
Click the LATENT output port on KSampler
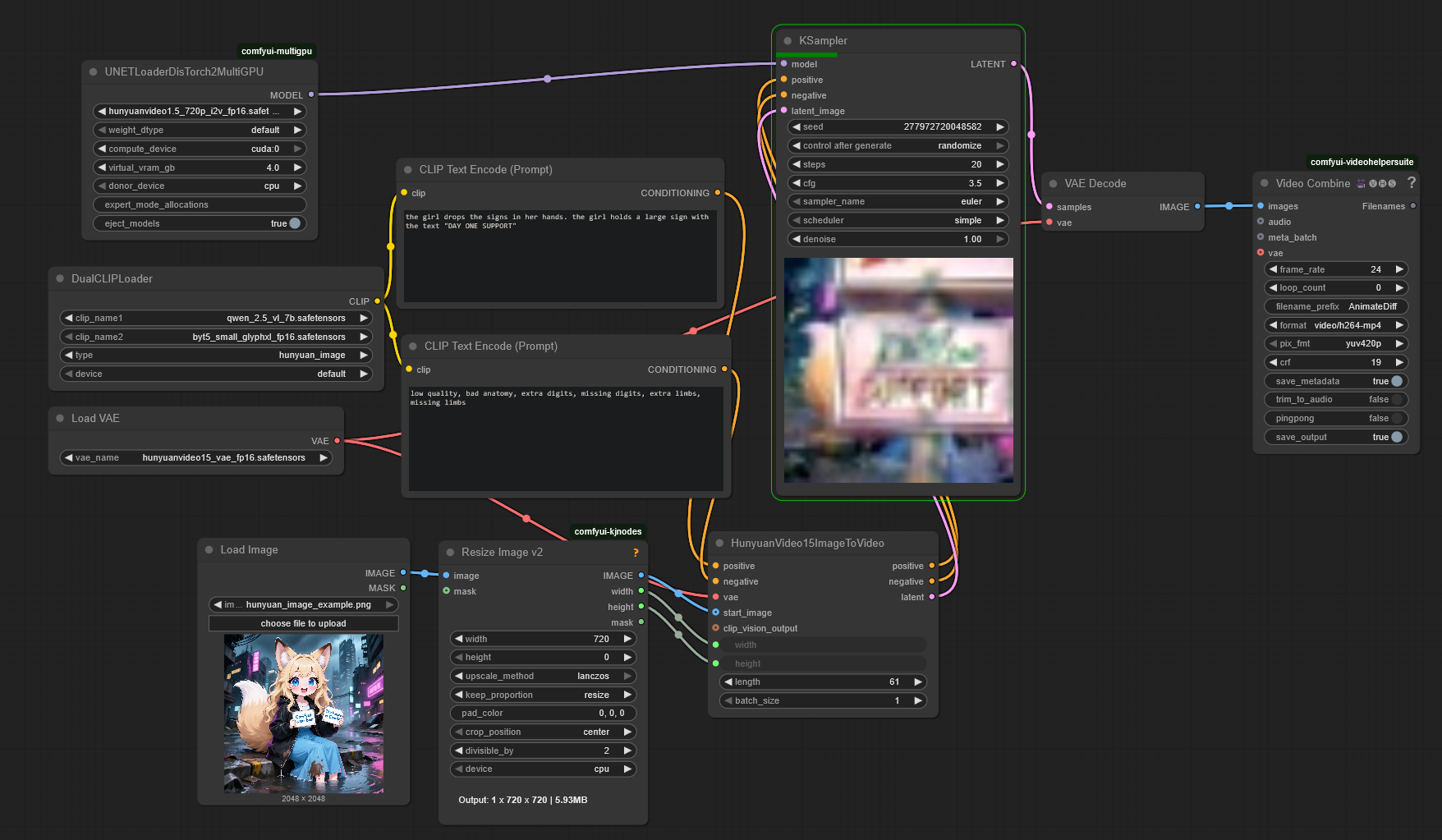click(x=1013, y=63)
